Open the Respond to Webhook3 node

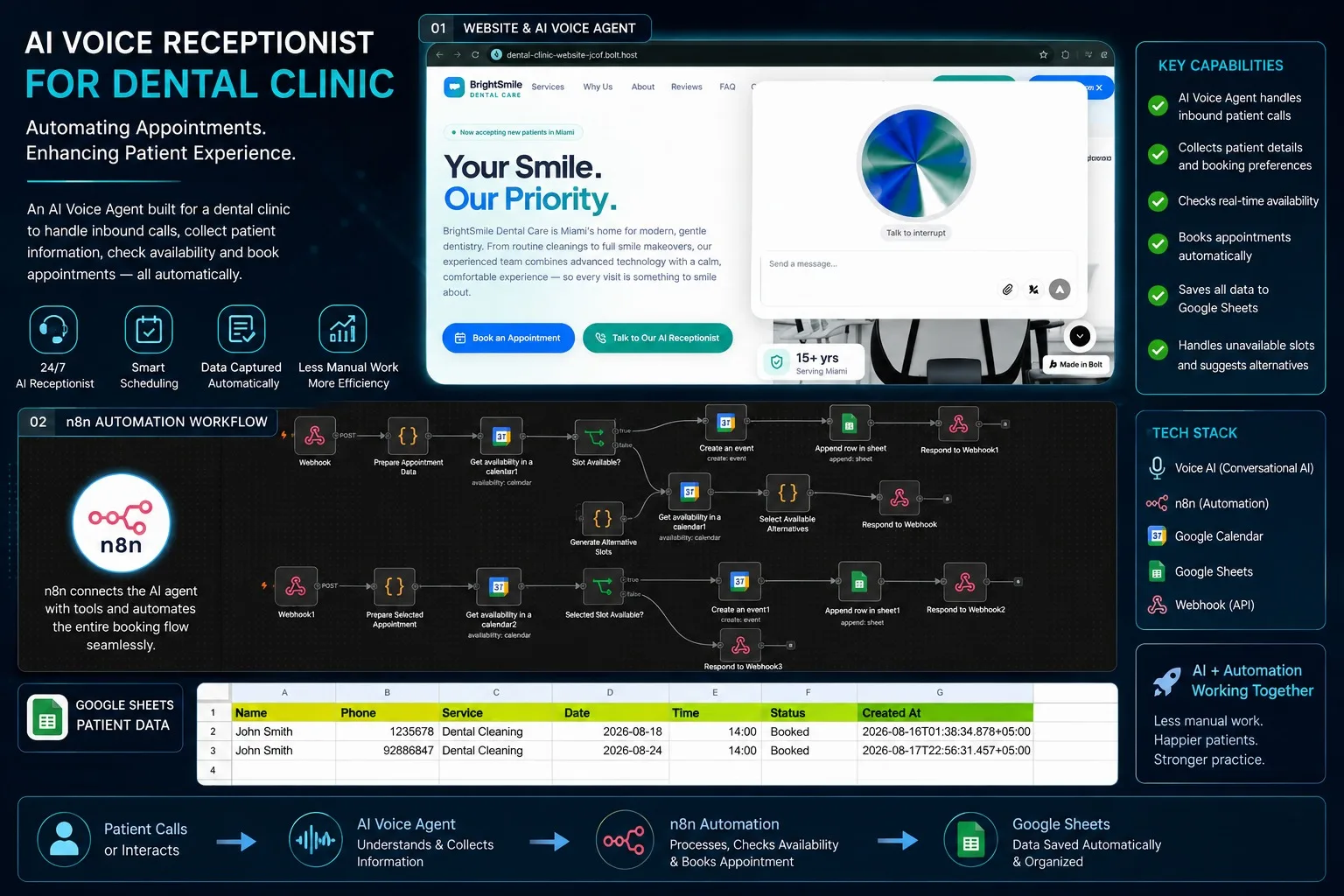(741, 645)
